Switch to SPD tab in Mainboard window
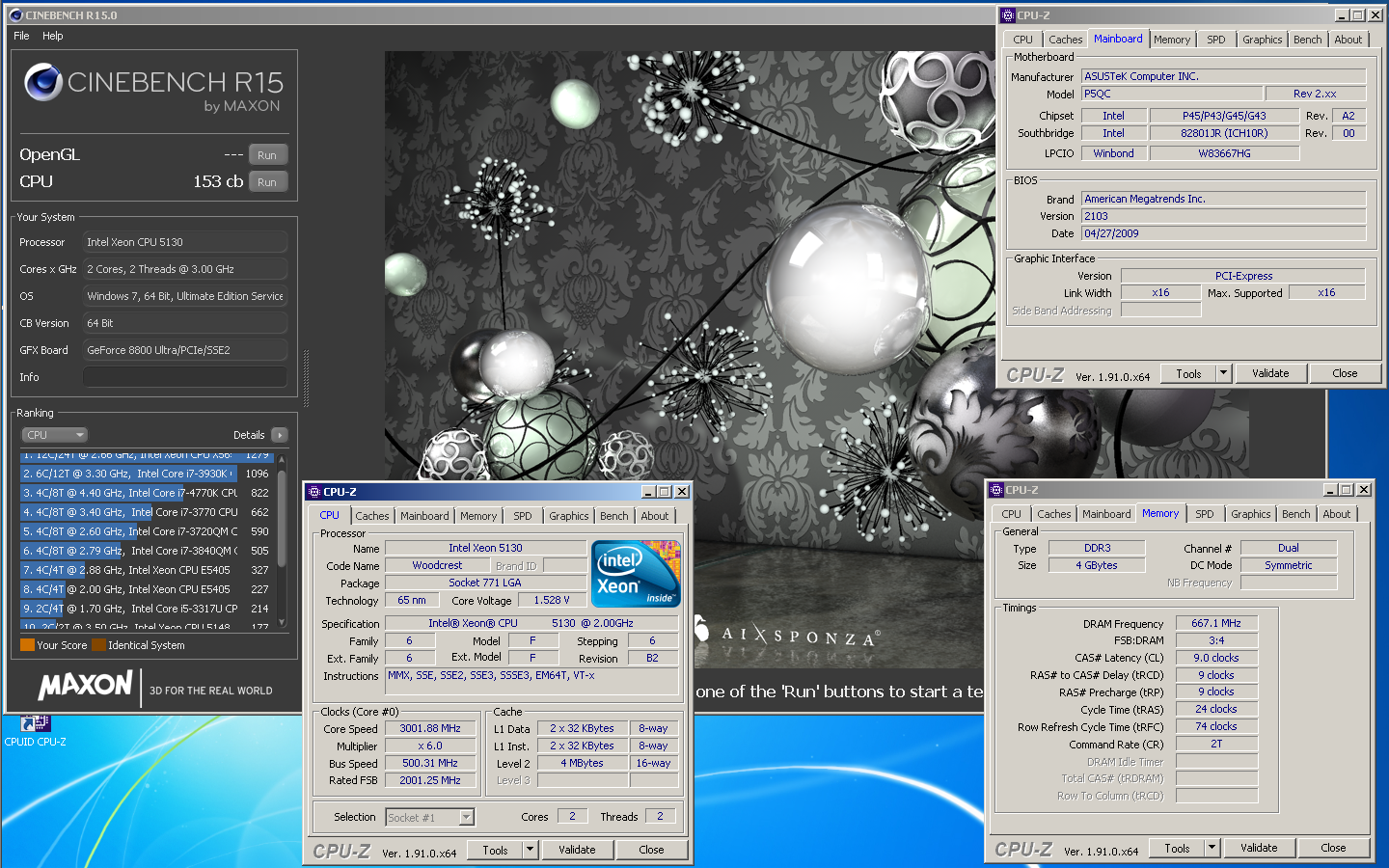The height and width of the screenshot is (868, 1389). click(1216, 40)
